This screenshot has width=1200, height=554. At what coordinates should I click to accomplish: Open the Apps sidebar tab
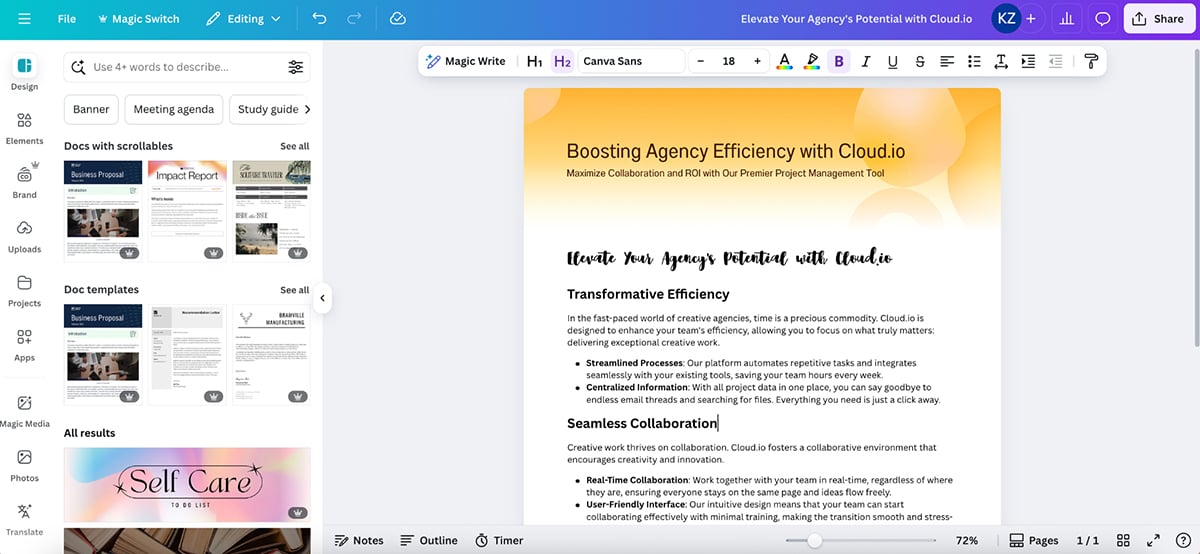[24, 344]
